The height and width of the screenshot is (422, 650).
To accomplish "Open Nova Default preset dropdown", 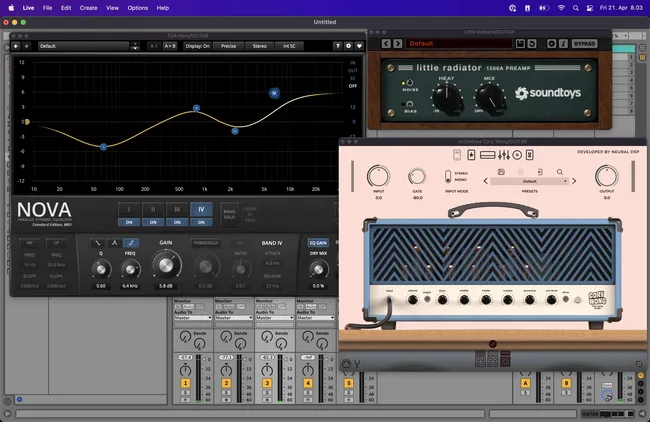I will pos(84,46).
